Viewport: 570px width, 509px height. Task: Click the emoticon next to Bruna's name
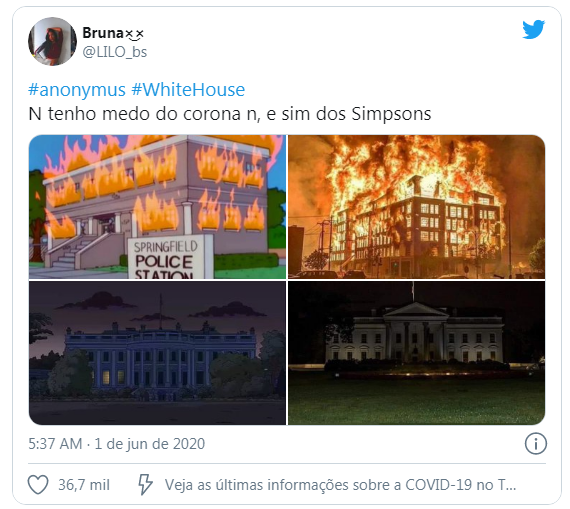135,34
